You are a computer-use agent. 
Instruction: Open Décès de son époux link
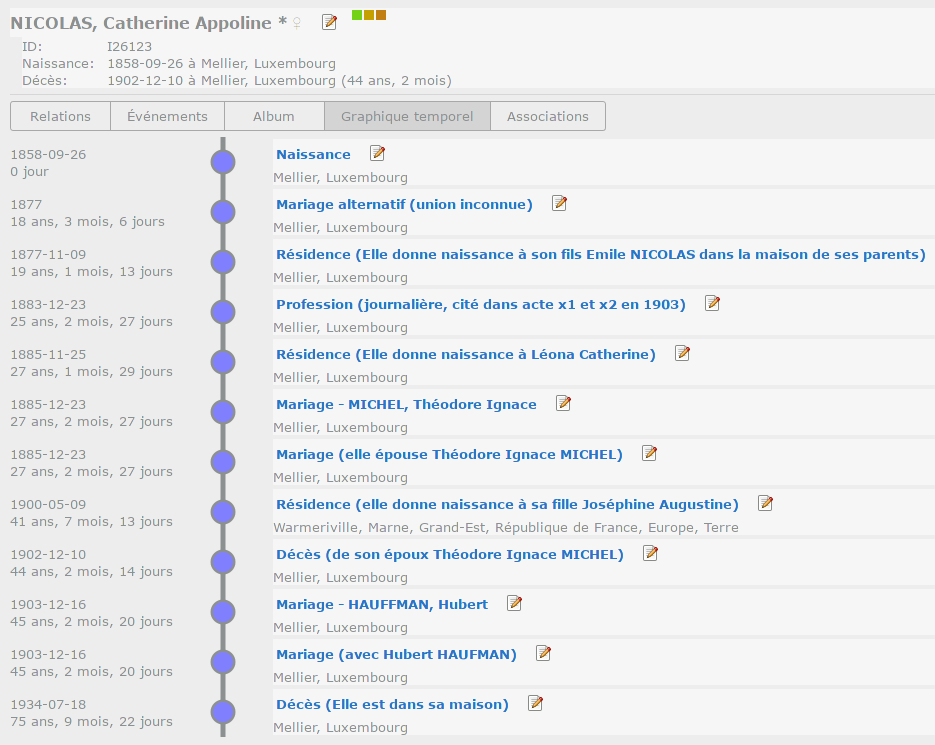pyautogui.click(x=449, y=554)
